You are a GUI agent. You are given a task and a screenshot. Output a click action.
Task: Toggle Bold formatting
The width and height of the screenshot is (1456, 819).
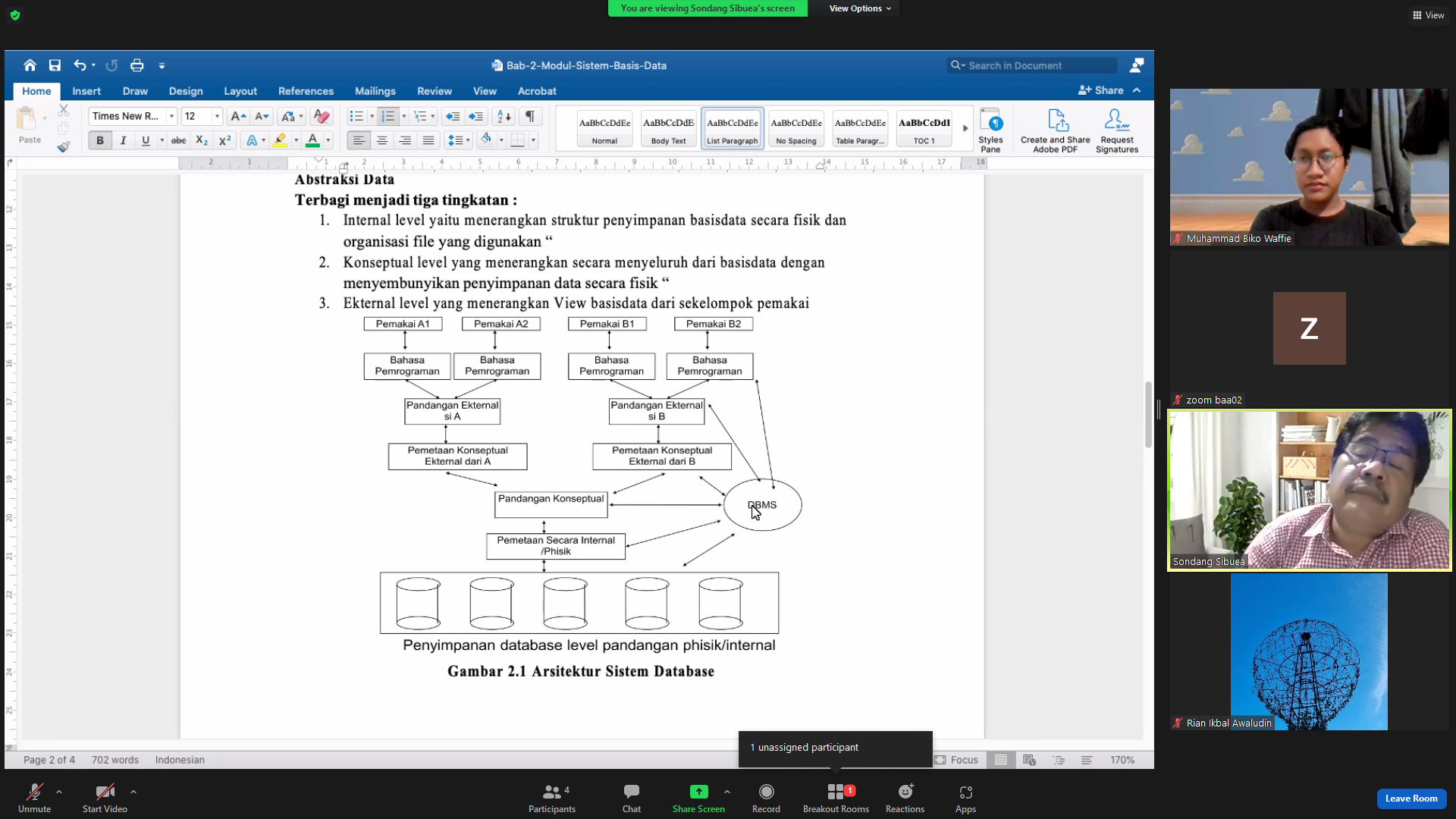click(x=99, y=140)
